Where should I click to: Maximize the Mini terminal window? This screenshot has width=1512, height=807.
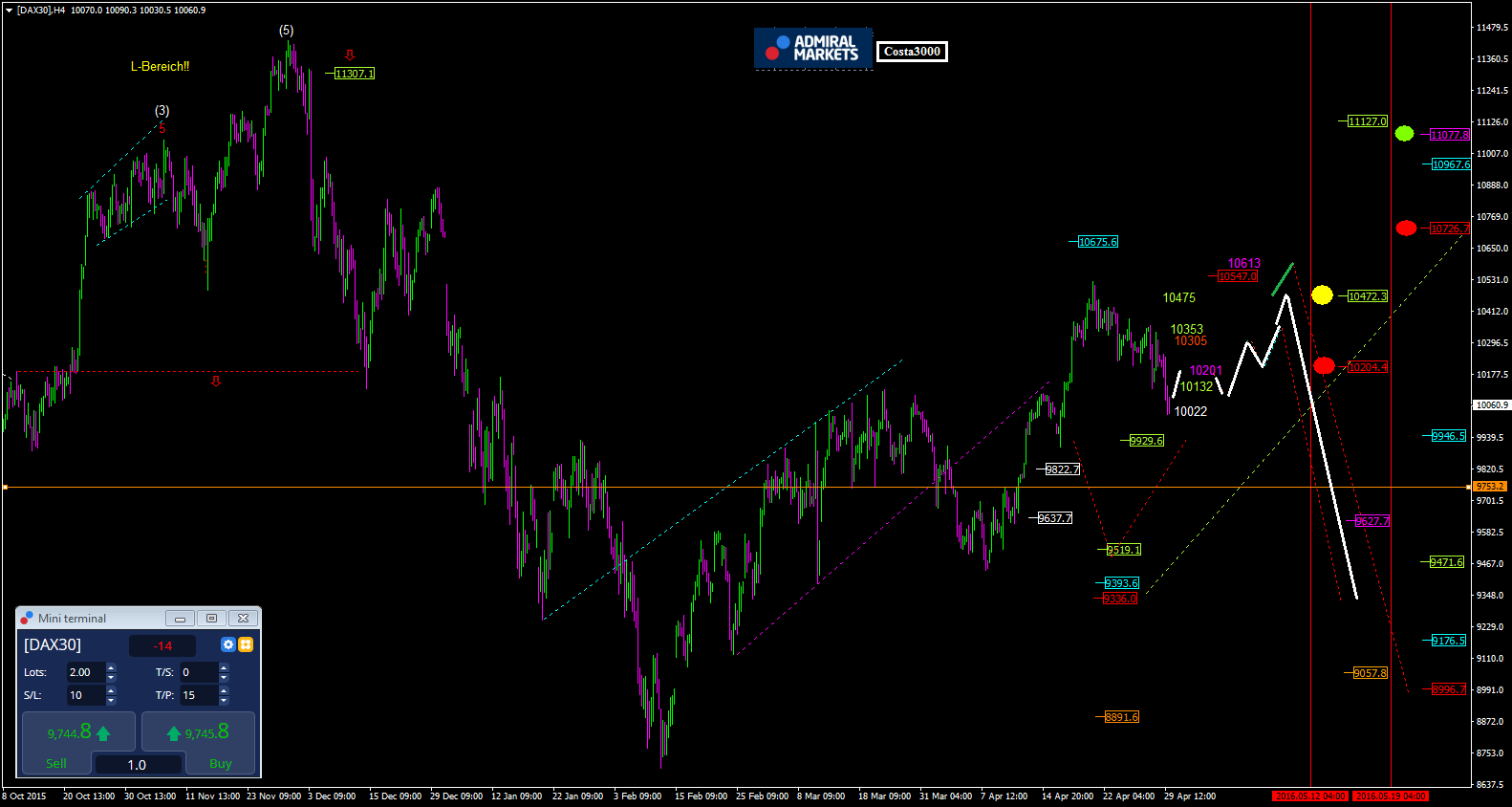point(211,619)
